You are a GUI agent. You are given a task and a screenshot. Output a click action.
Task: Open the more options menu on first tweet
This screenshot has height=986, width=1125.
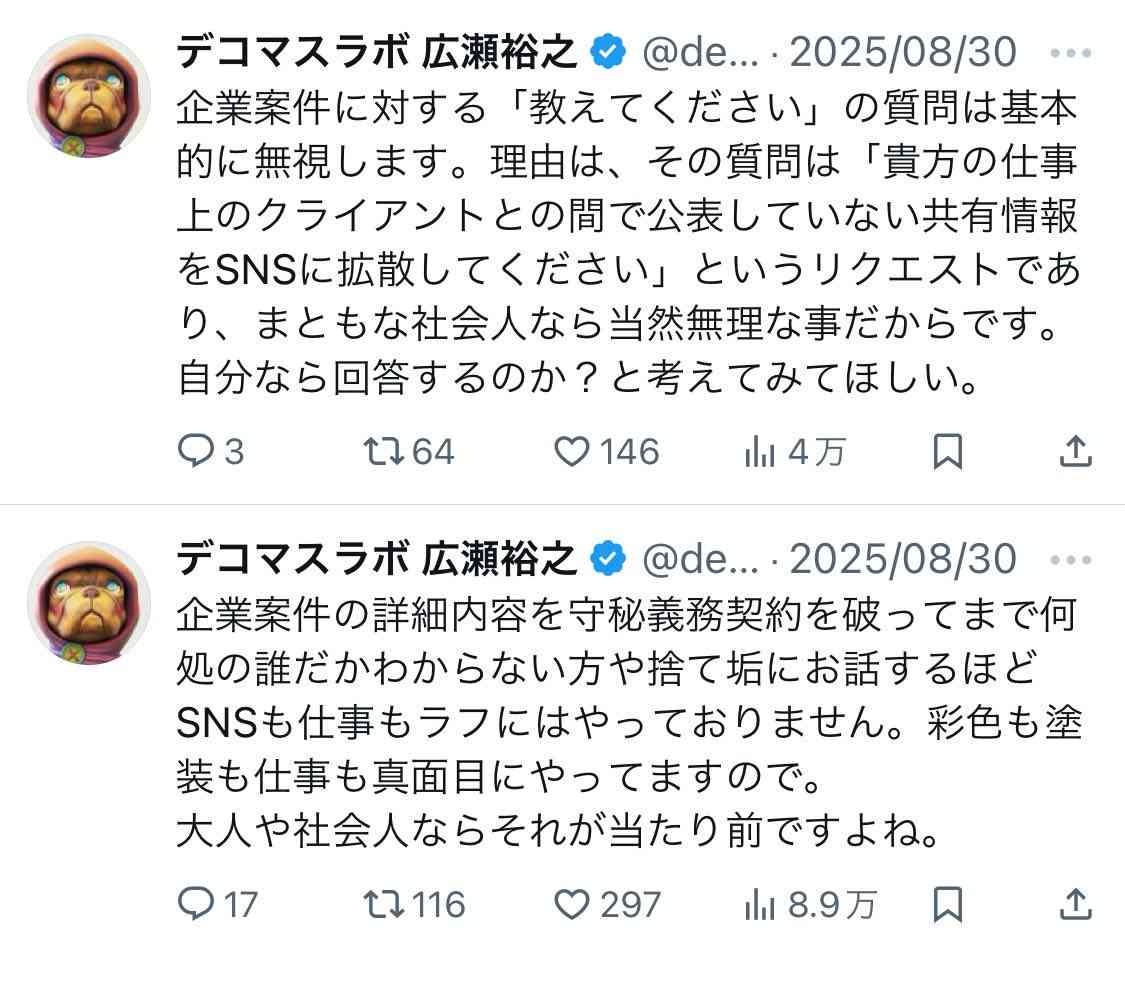[x=1073, y=53]
